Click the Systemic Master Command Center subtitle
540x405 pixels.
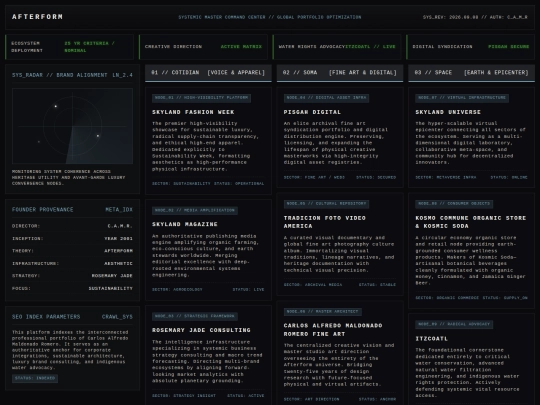(x=270, y=17)
